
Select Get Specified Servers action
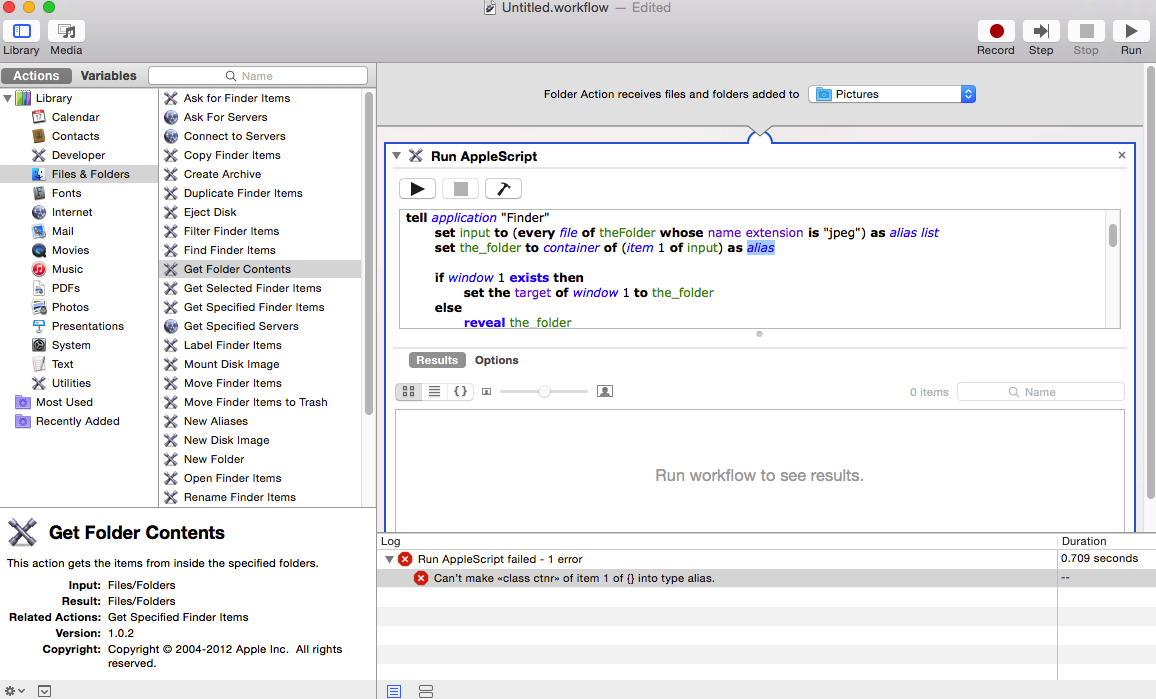pyautogui.click(x=241, y=327)
